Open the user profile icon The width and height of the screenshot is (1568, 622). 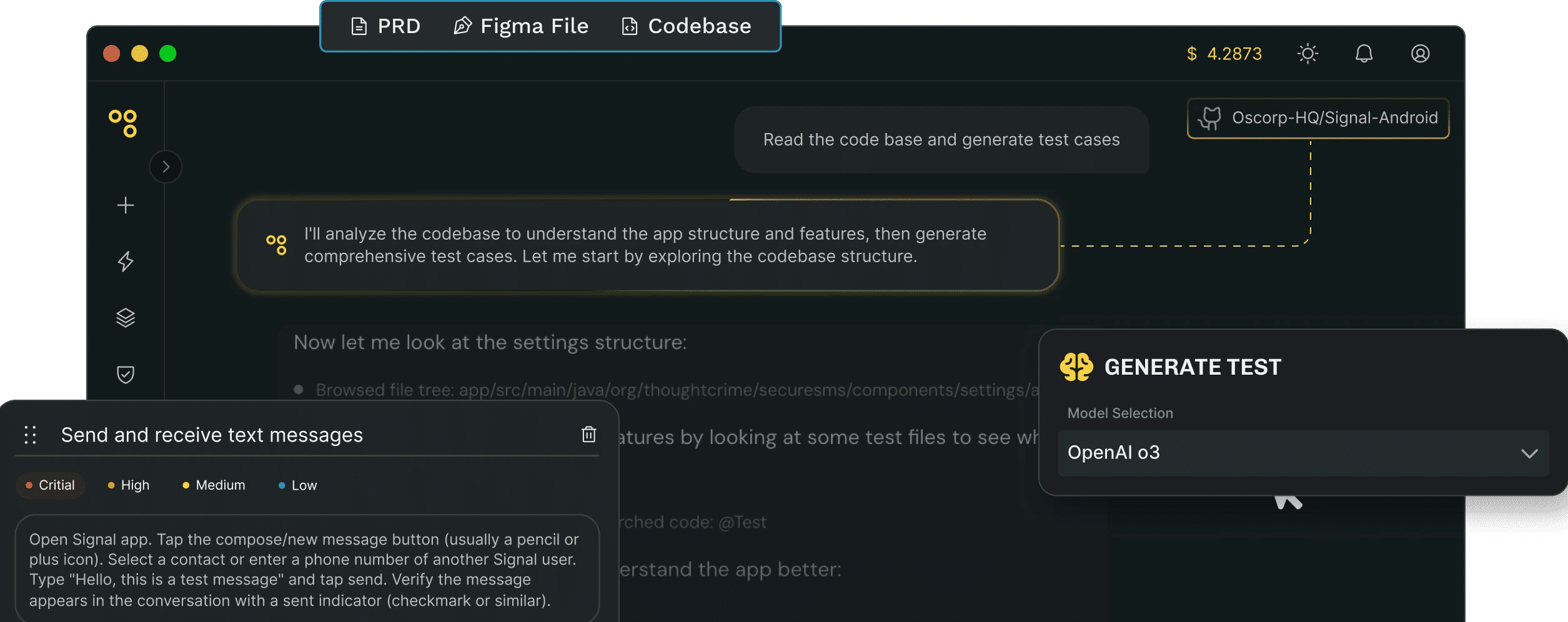pyautogui.click(x=1420, y=54)
